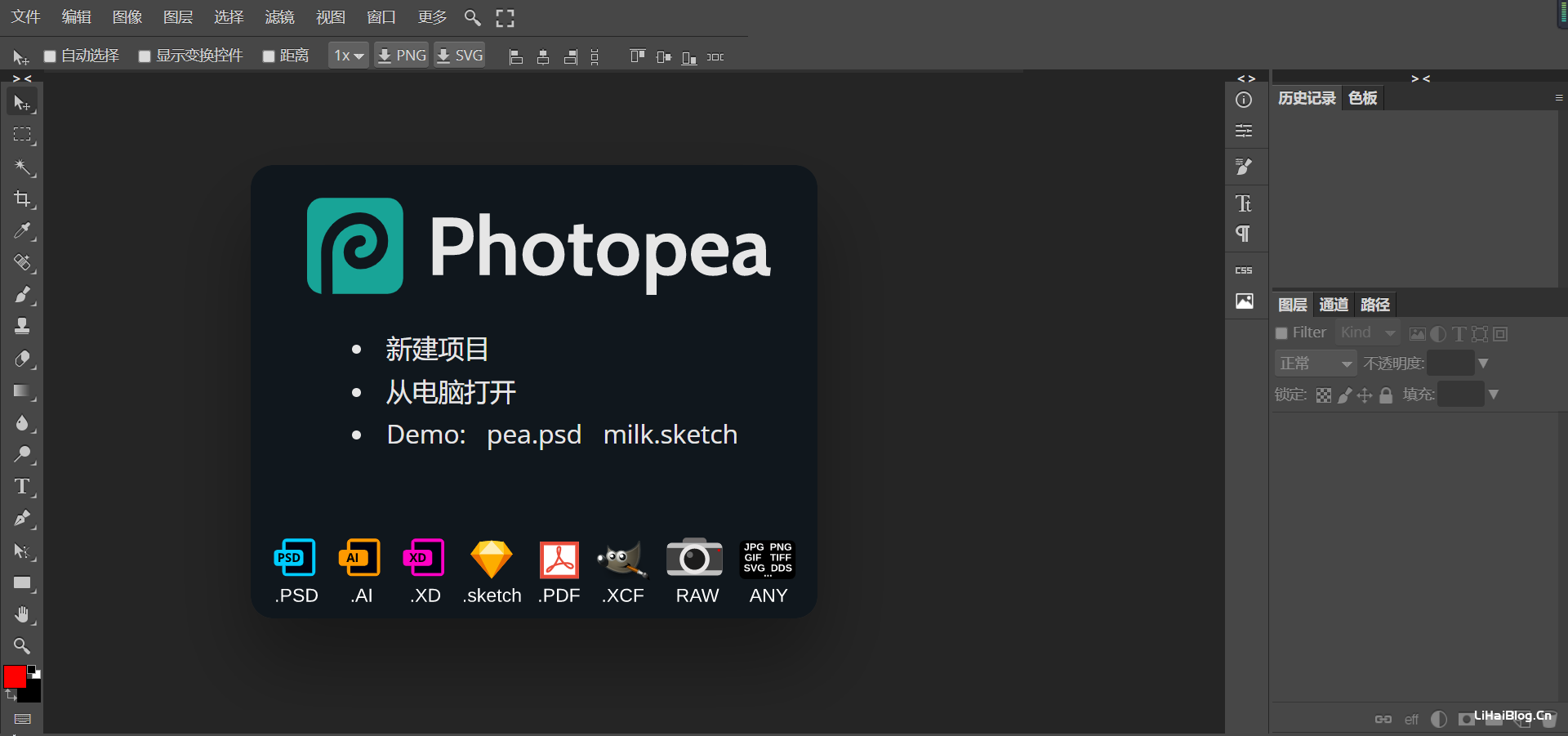Click the red foreground color swatch
This screenshot has width=1568, height=736.
pos(14,676)
